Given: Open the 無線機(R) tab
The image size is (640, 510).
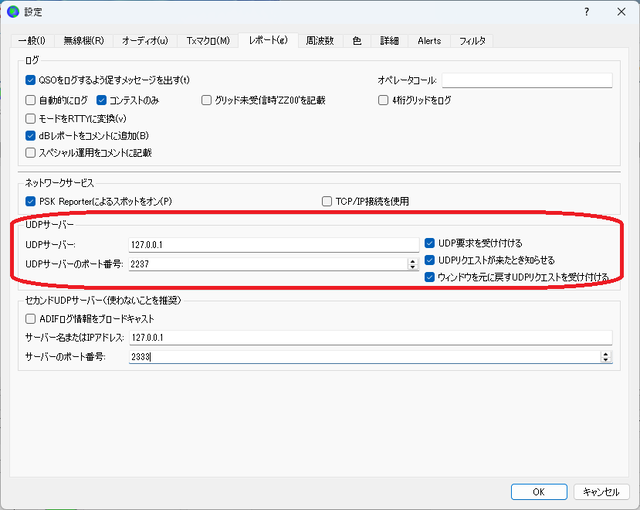Looking at the screenshot, I should (x=84, y=41).
